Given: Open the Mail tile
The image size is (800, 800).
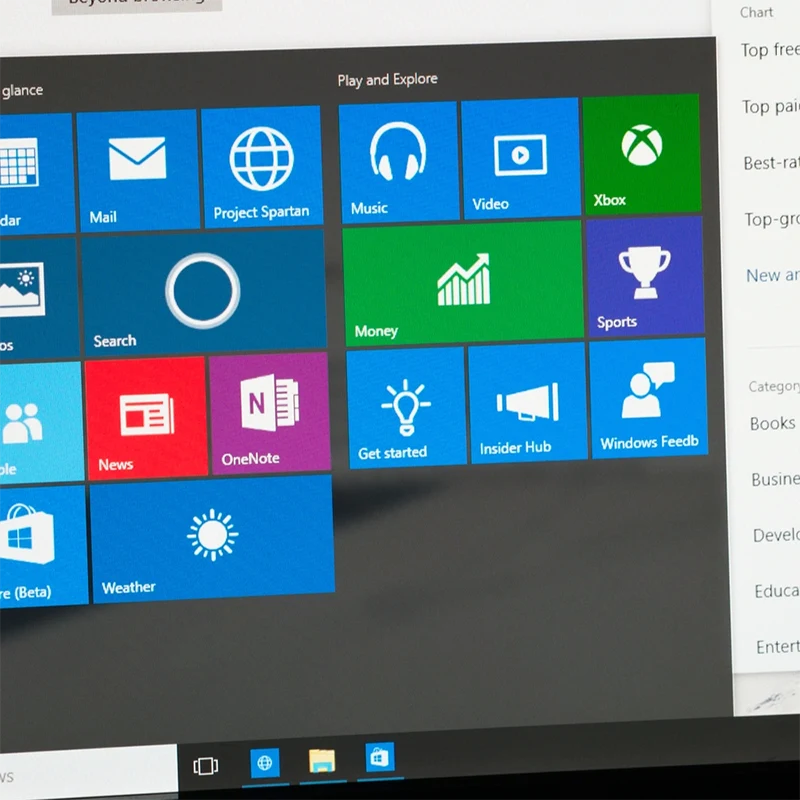Looking at the screenshot, I should 138,170.
